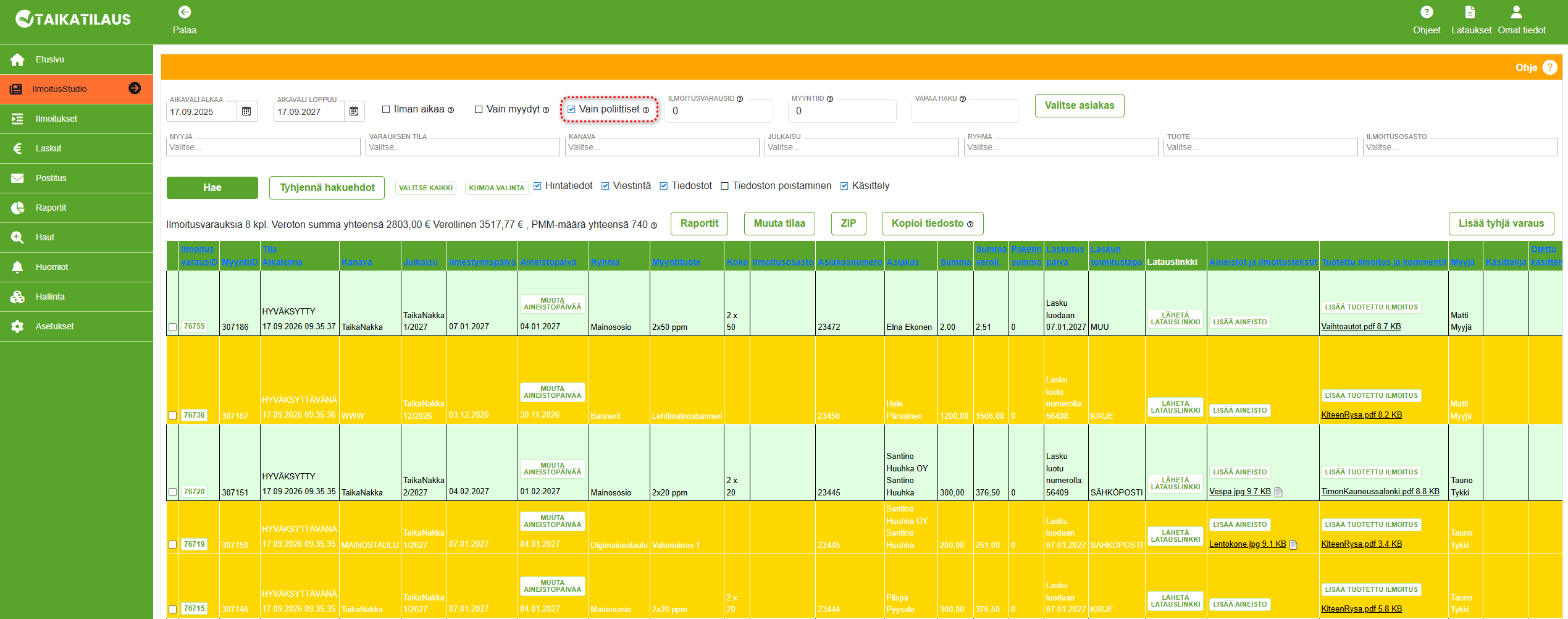The height and width of the screenshot is (619, 1568).
Task: Enable the Tiedoston poistaminen checkbox
Action: 725,186
